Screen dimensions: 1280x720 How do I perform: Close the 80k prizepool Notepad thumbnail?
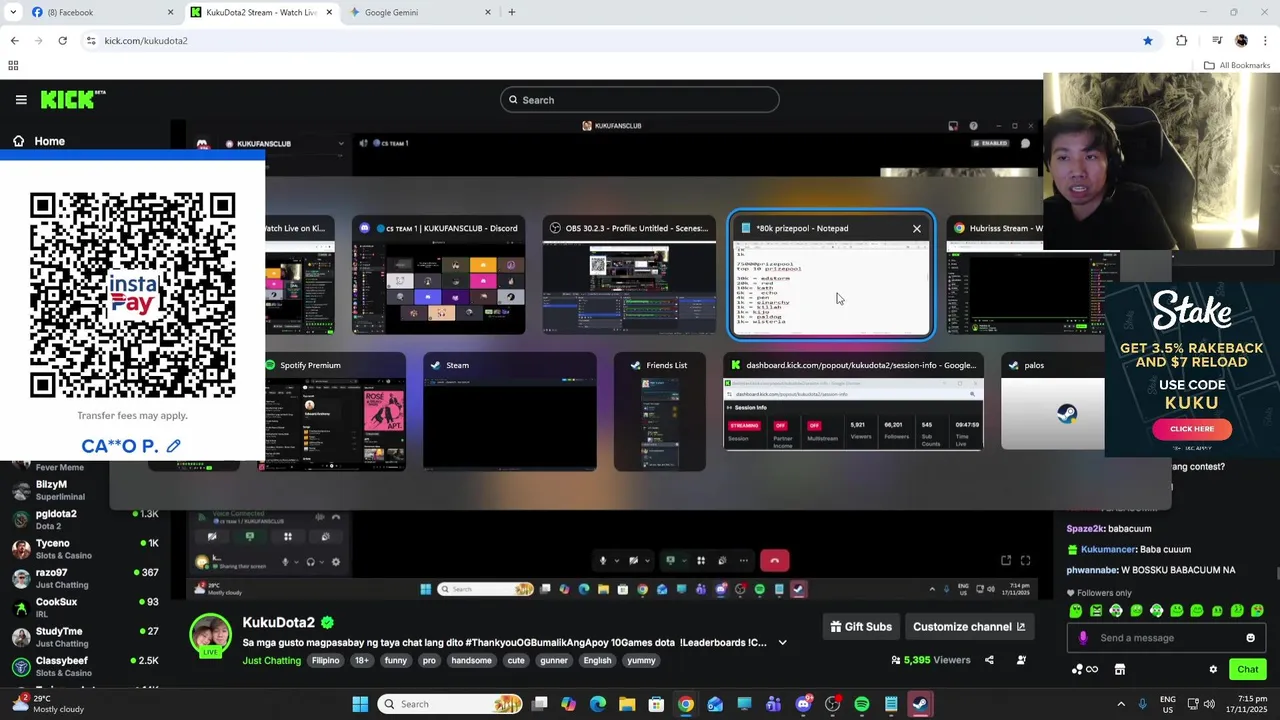click(x=917, y=229)
